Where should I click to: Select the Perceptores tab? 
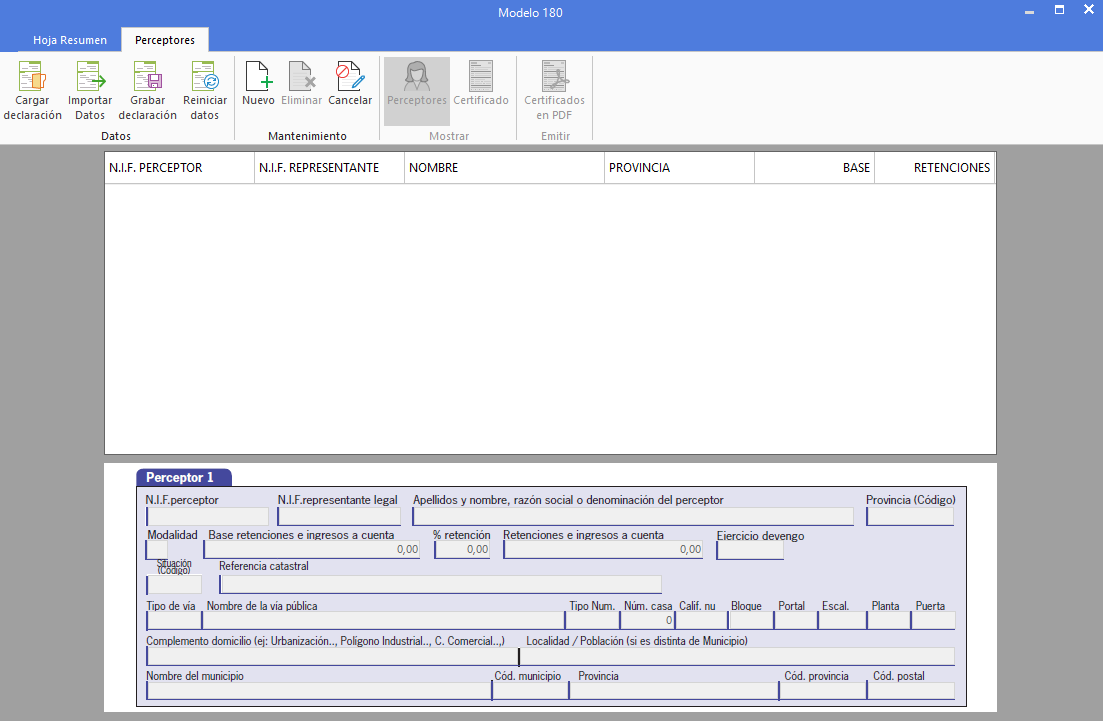tap(165, 40)
